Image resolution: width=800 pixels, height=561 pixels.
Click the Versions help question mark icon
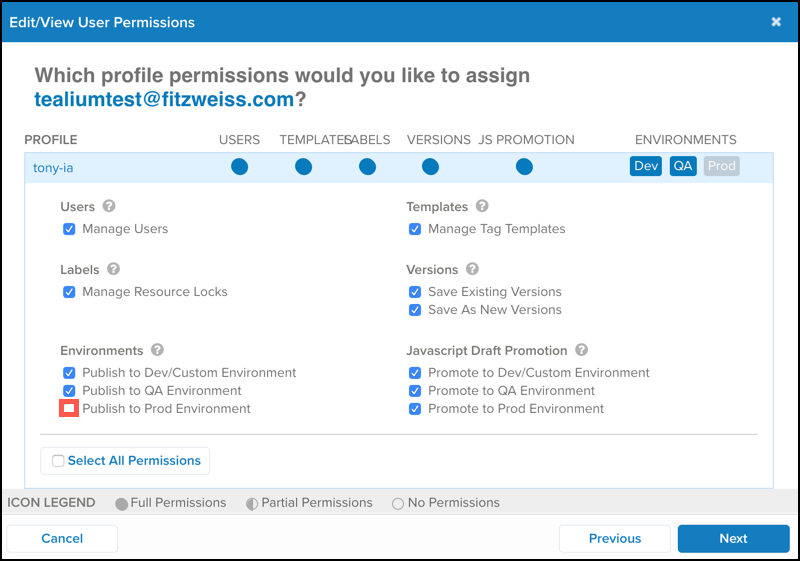[472, 269]
